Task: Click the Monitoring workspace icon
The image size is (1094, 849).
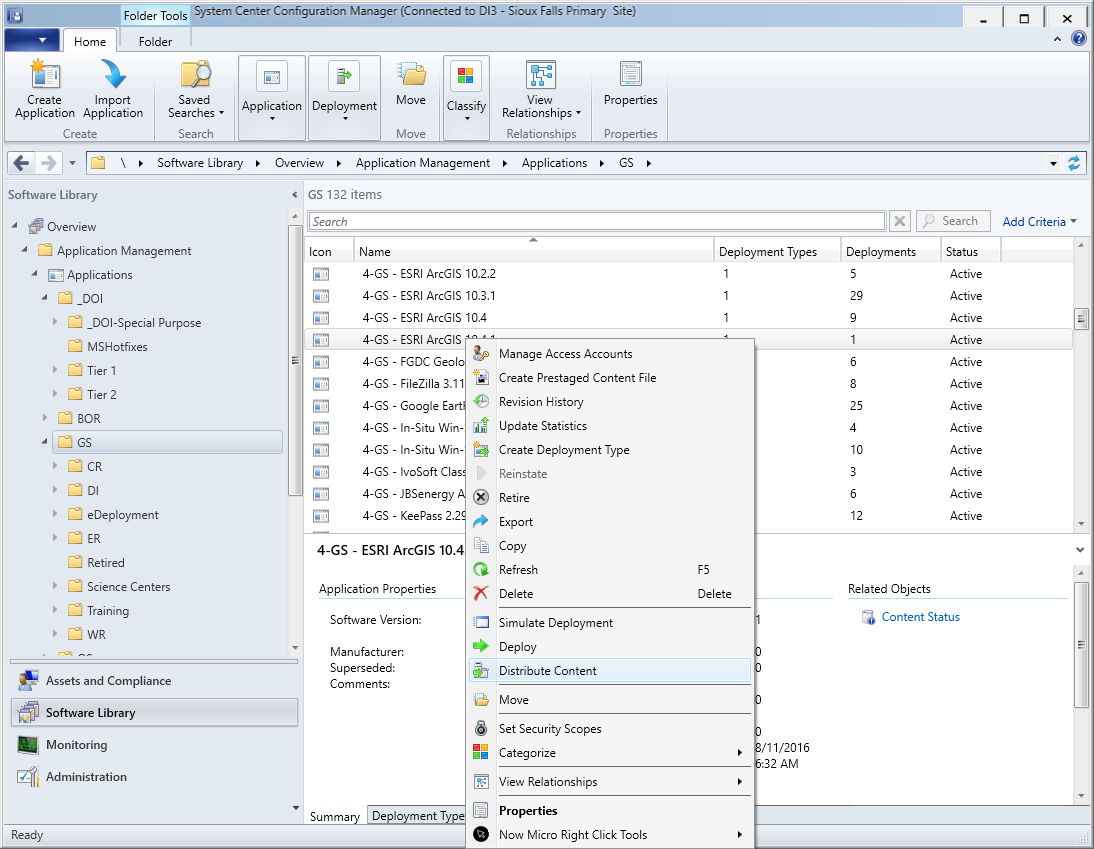Action: click(28, 745)
